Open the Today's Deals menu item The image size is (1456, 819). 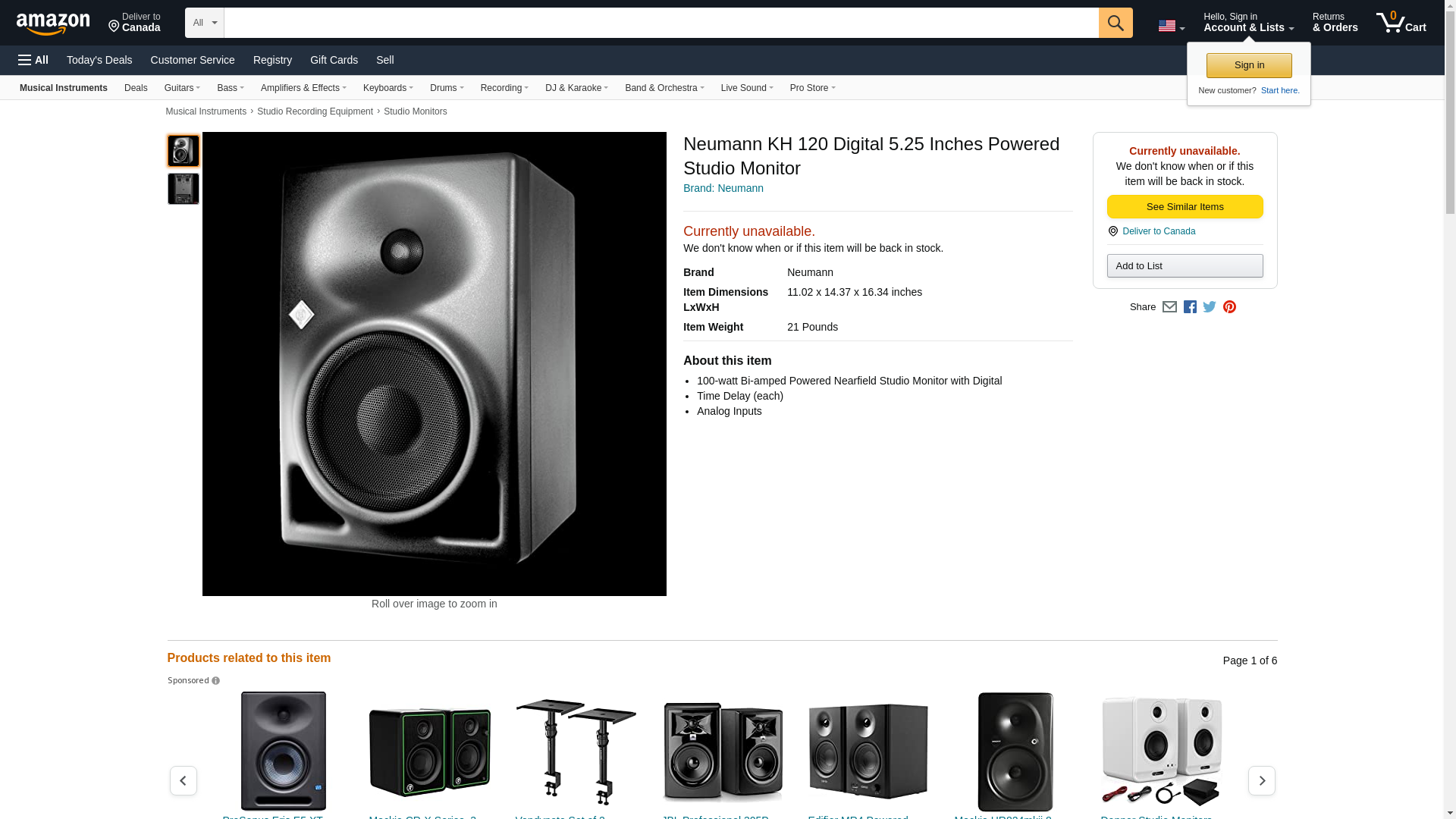[x=99, y=60]
